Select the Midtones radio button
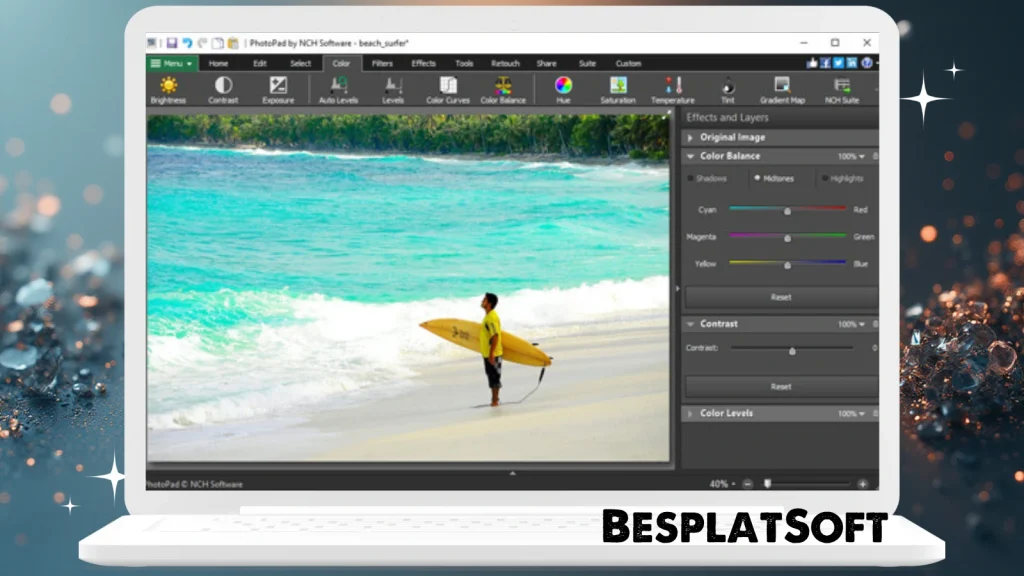The image size is (1024, 576). [x=757, y=179]
